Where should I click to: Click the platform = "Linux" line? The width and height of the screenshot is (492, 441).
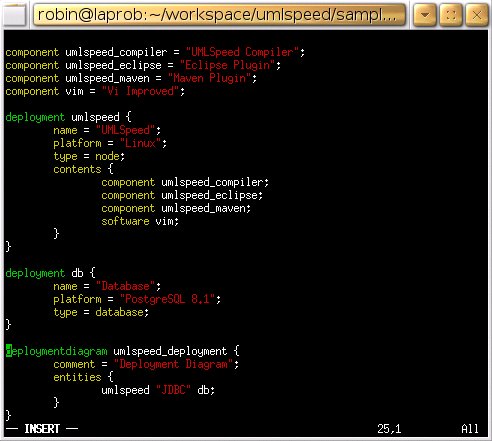tap(110, 143)
